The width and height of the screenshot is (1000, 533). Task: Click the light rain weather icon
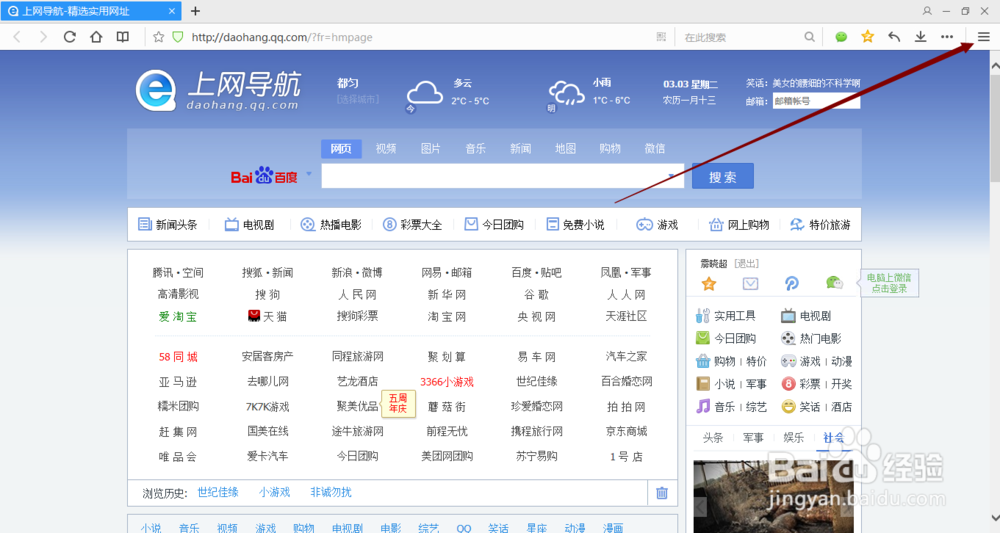click(x=566, y=93)
